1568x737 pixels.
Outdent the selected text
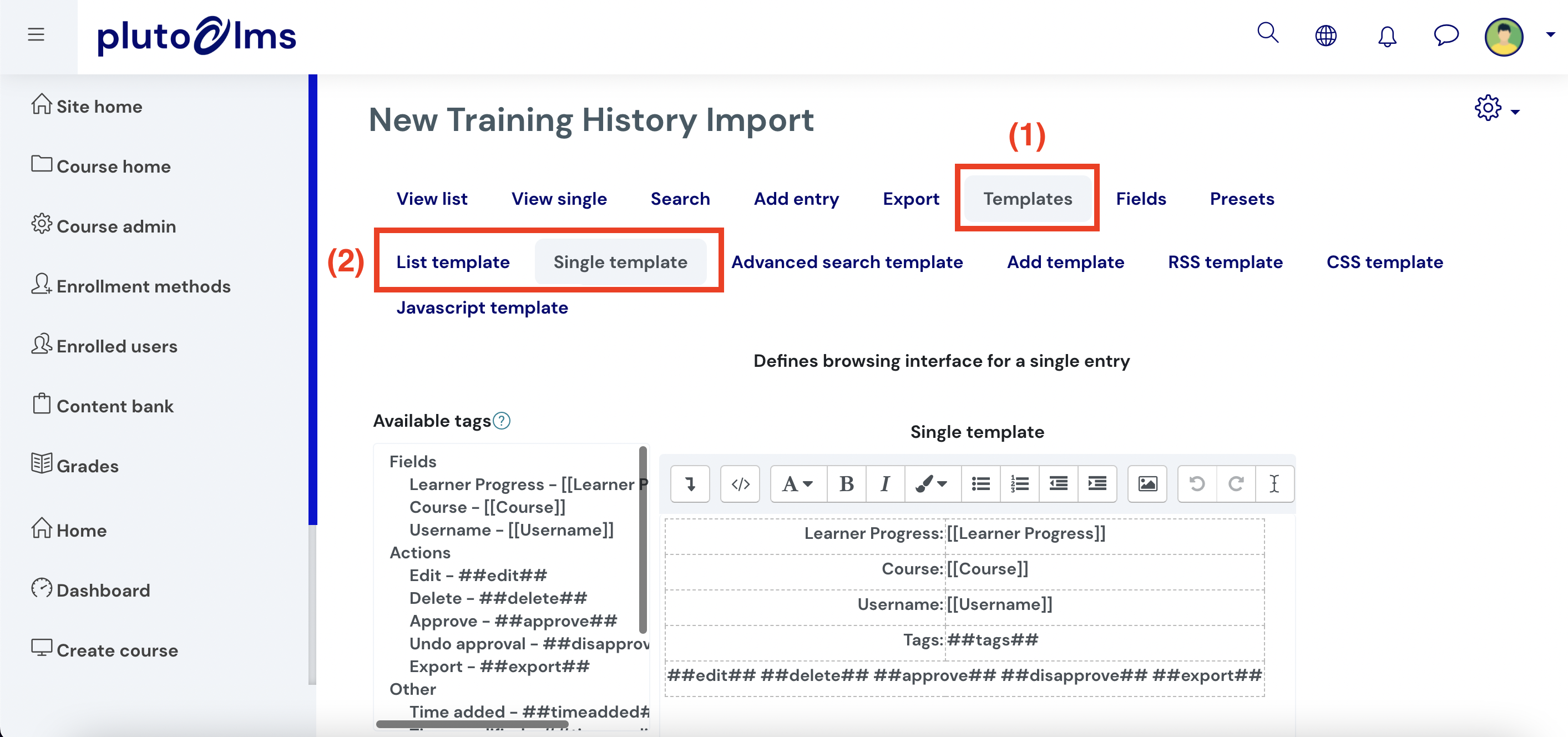(1059, 484)
